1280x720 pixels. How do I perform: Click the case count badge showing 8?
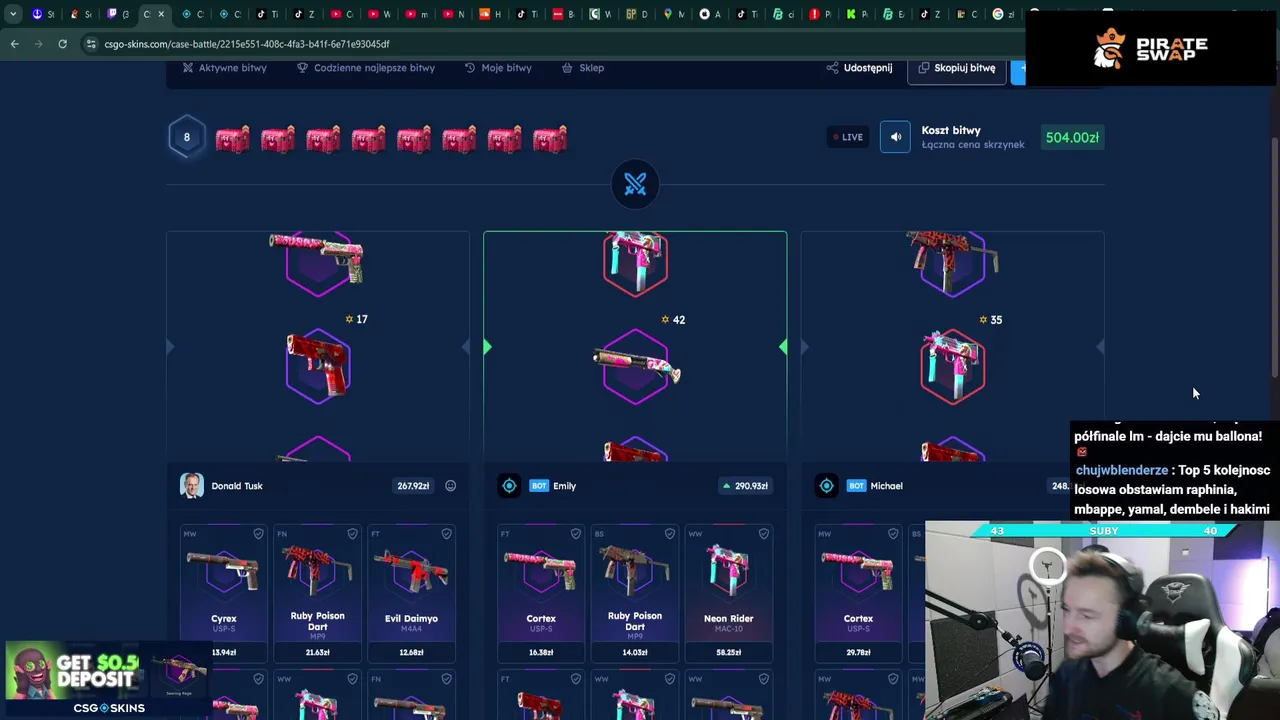click(186, 137)
